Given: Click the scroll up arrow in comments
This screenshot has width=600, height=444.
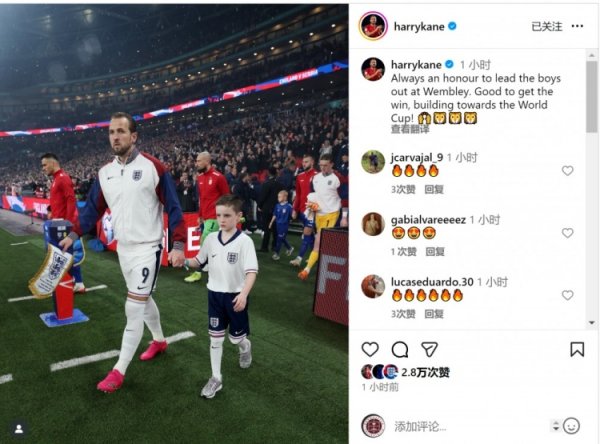Looking at the screenshot, I should 592,55.
